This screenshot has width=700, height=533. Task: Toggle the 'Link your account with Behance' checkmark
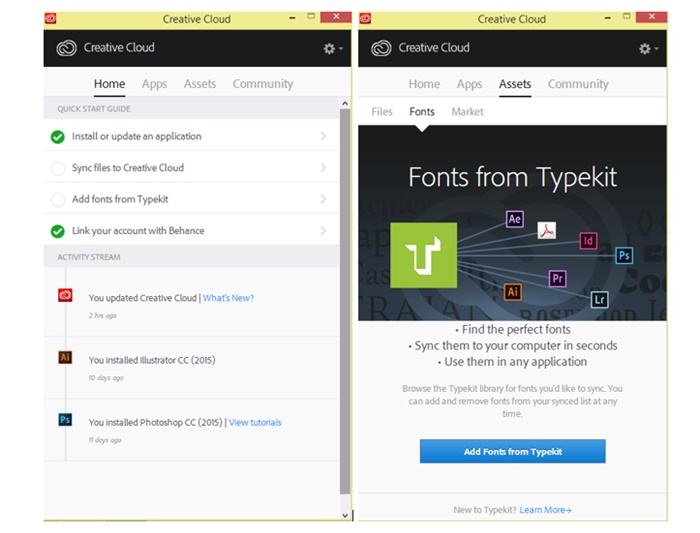pos(58,231)
